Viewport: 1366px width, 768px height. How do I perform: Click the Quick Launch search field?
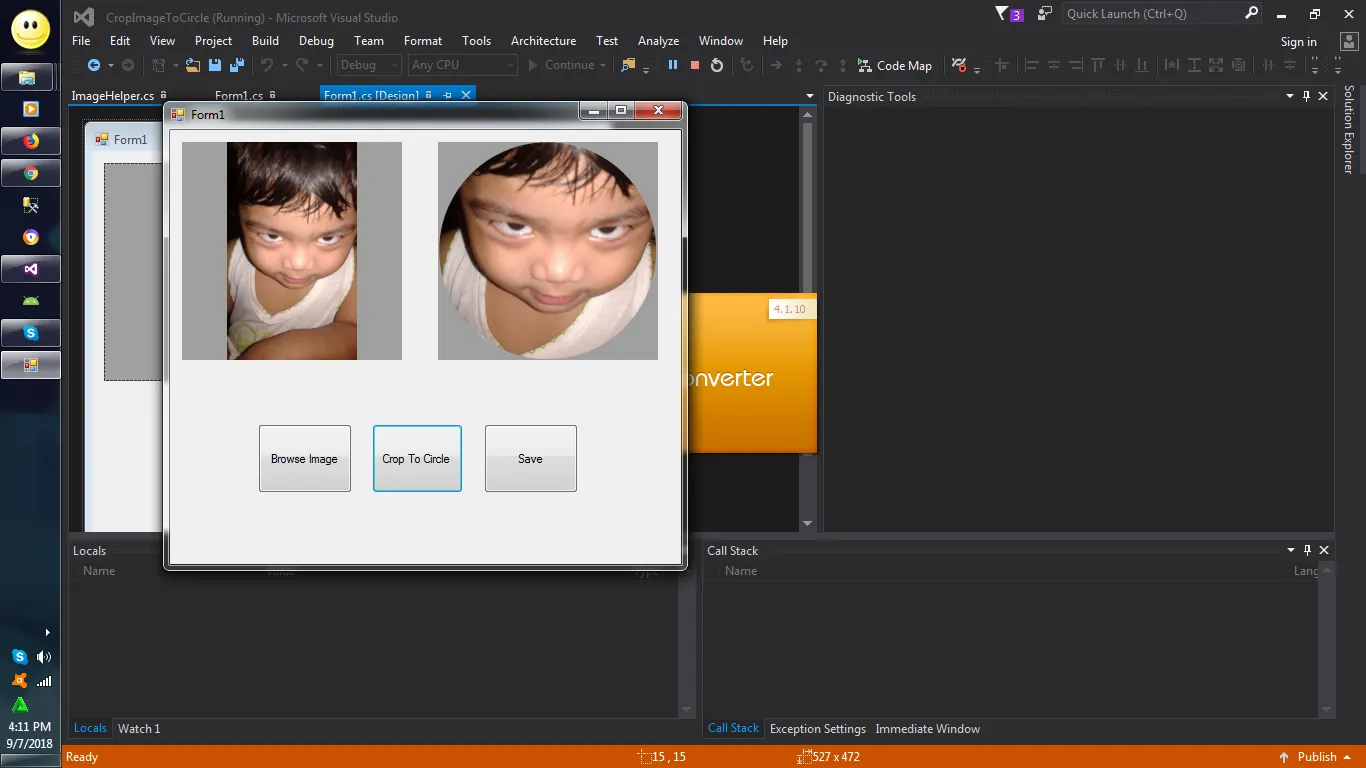(x=1152, y=14)
